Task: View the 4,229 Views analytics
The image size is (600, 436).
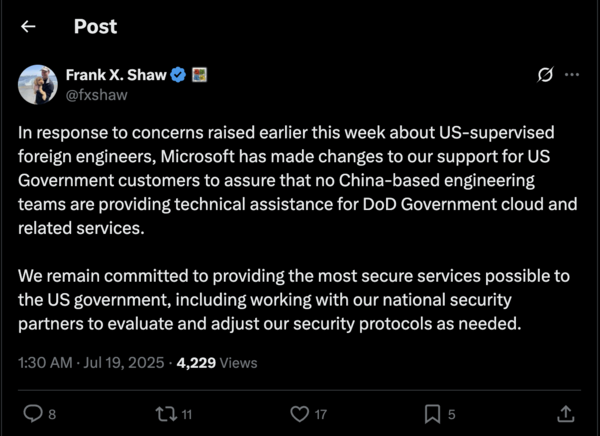Action: pos(216,365)
